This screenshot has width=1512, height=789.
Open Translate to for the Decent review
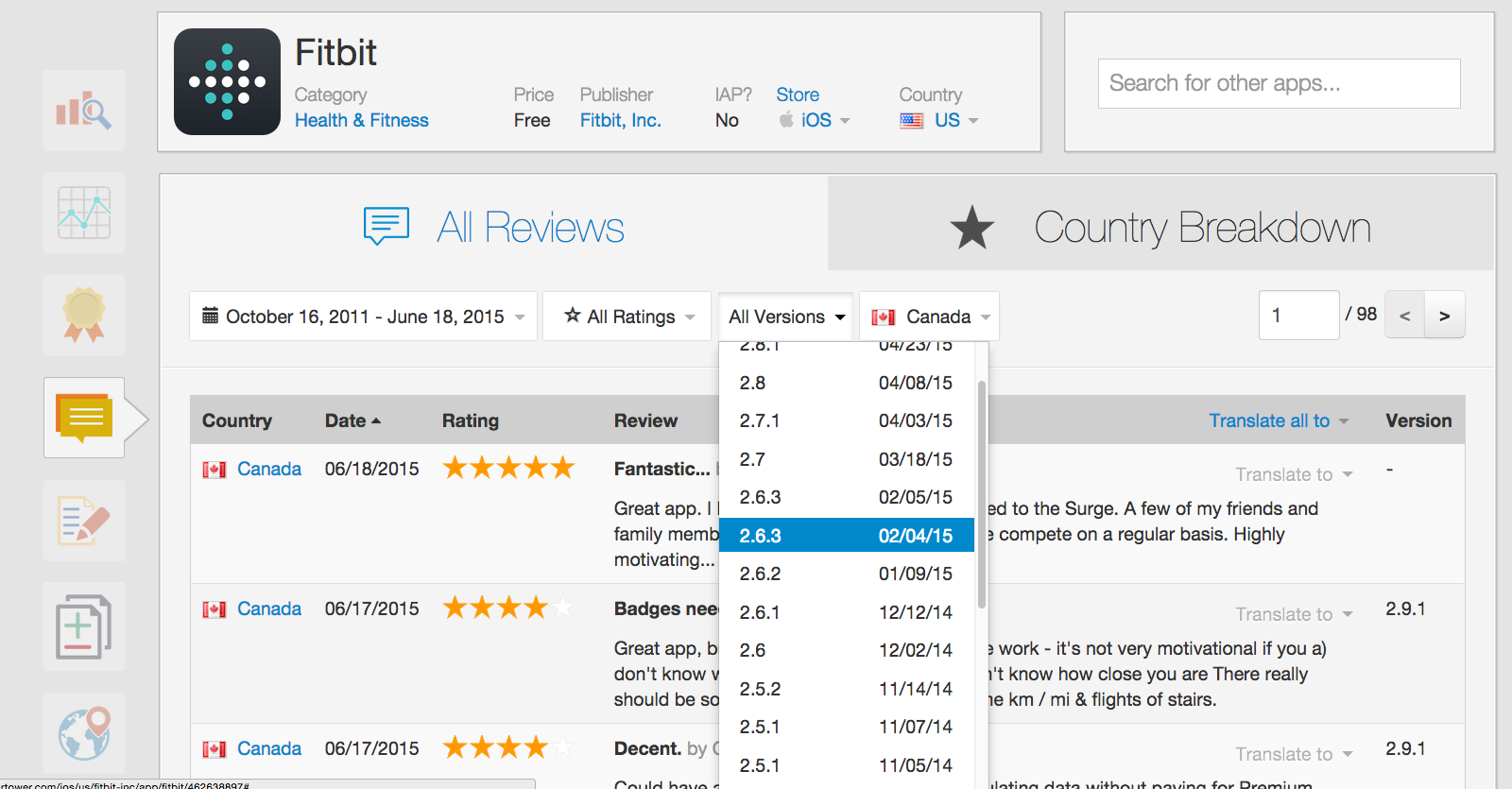click(x=1294, y=754)
